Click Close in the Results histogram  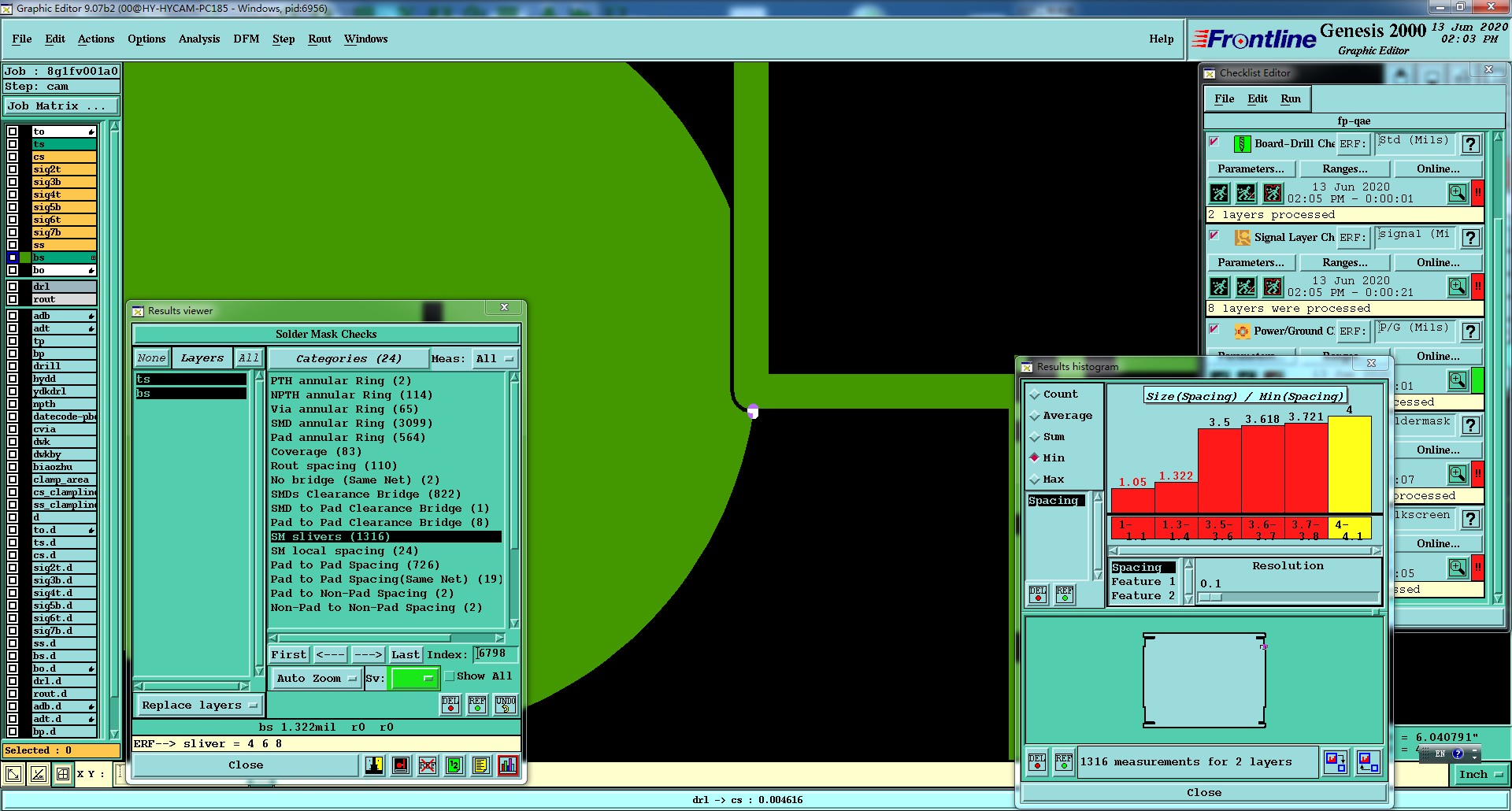click(1204, 793)
